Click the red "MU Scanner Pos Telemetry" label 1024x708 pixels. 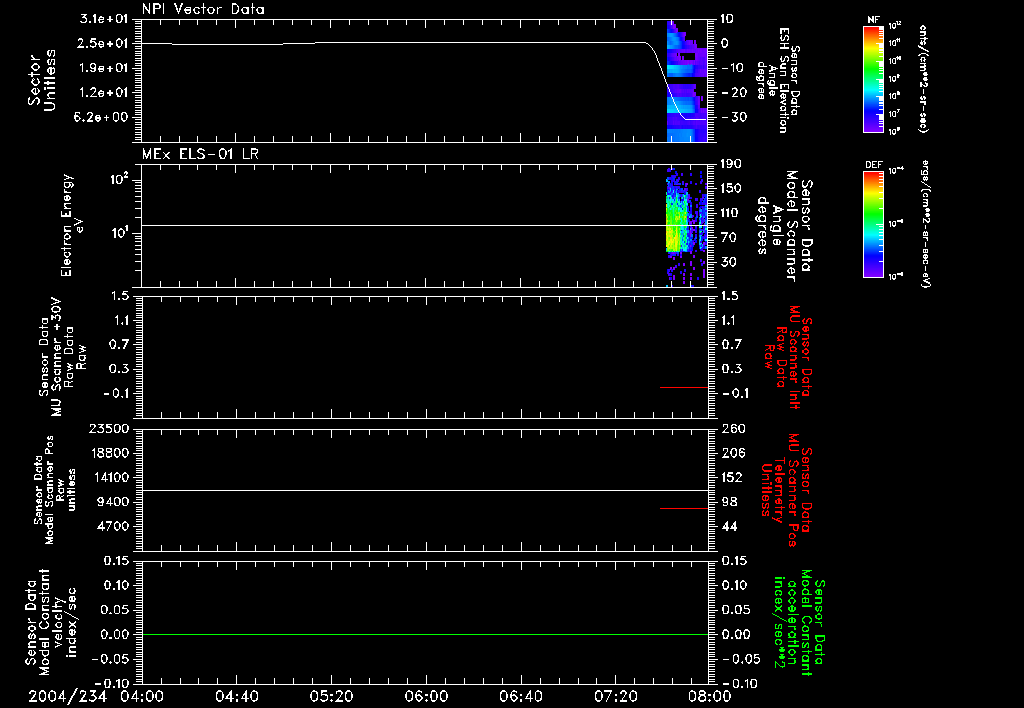coord(786,490)
